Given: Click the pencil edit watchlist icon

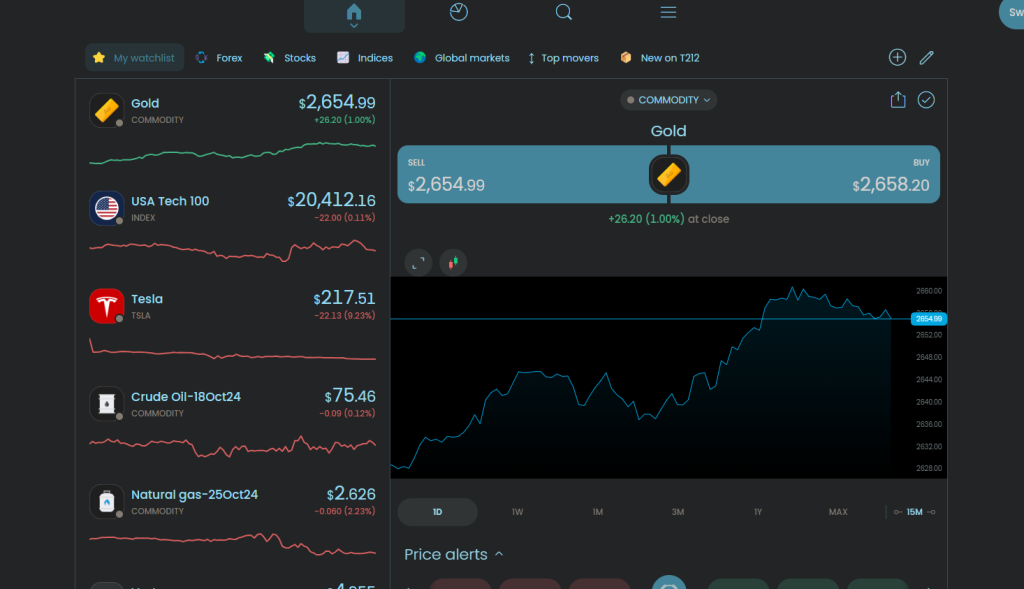Looking at the screenshot, I should point(926,58).
